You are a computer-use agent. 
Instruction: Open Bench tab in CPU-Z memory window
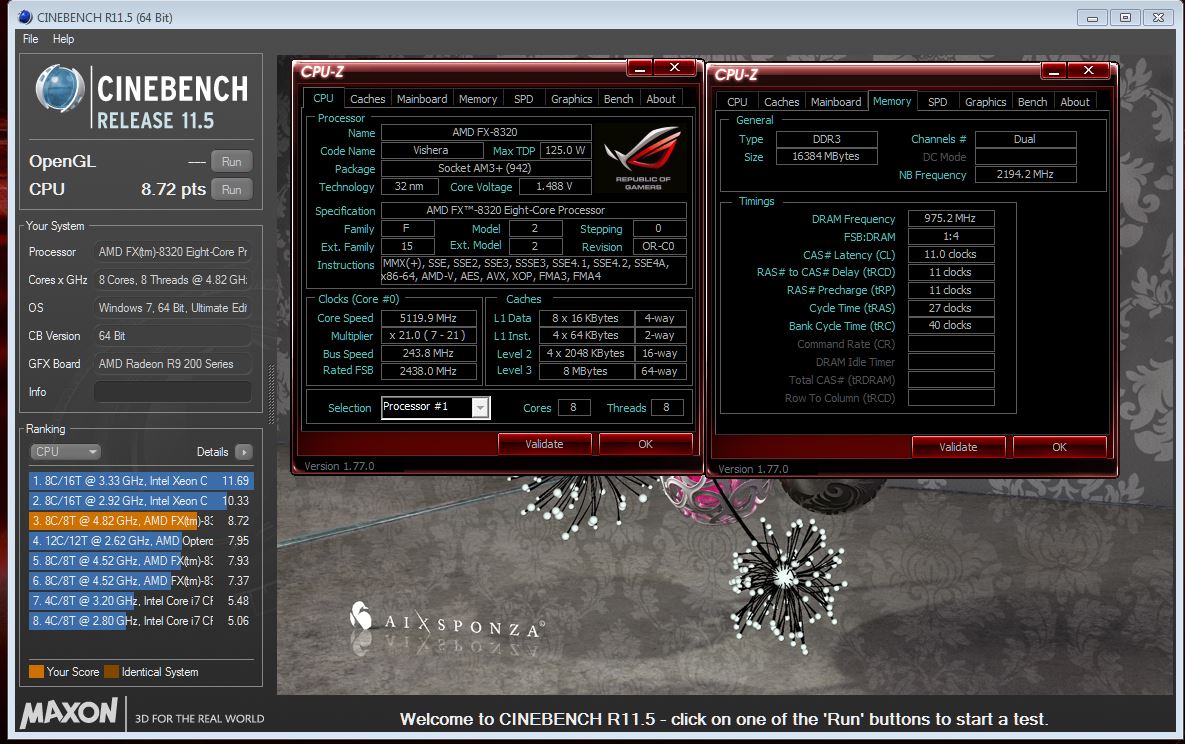[x=1032, y=101]
